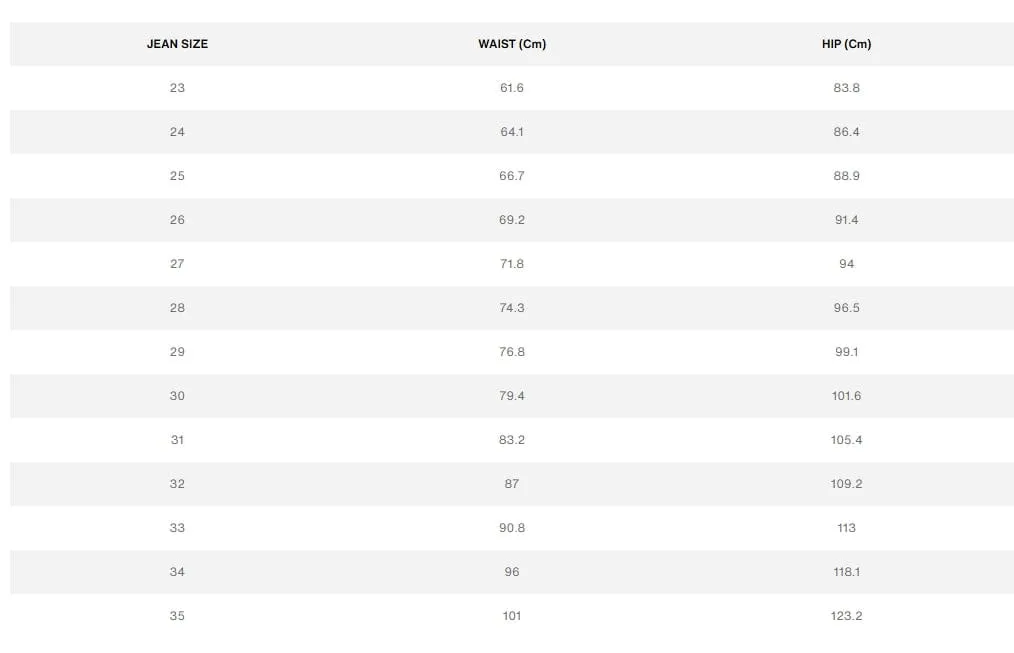Select waist value 90.8
1014x653 pixels.
coord(512,528)
